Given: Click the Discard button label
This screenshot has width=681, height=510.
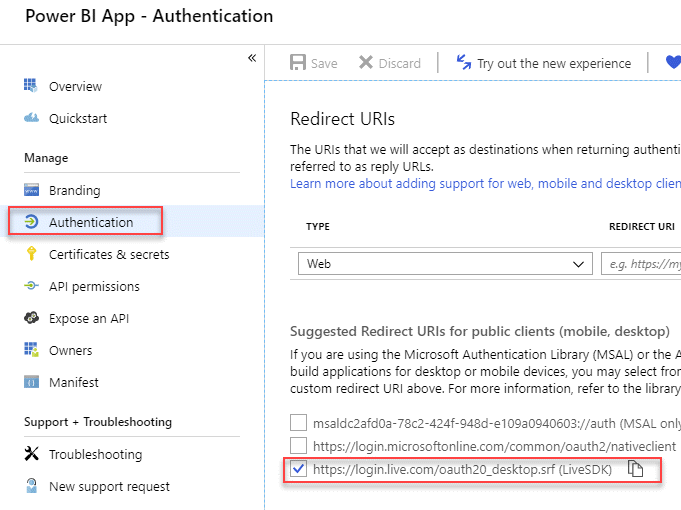Looking at the screenshot, I should tap(400, 63).
